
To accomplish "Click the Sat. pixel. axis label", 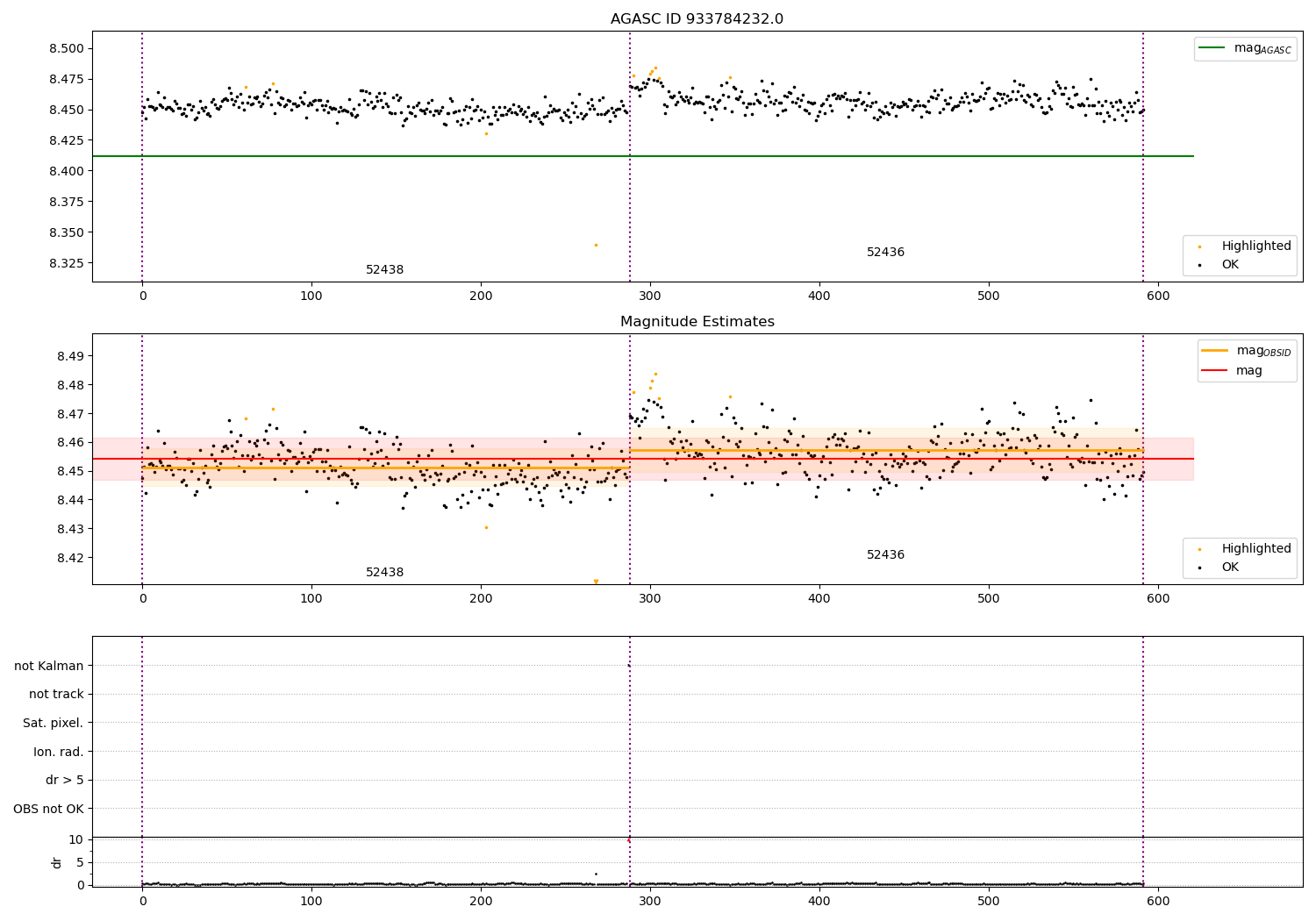I will [54, 723].
